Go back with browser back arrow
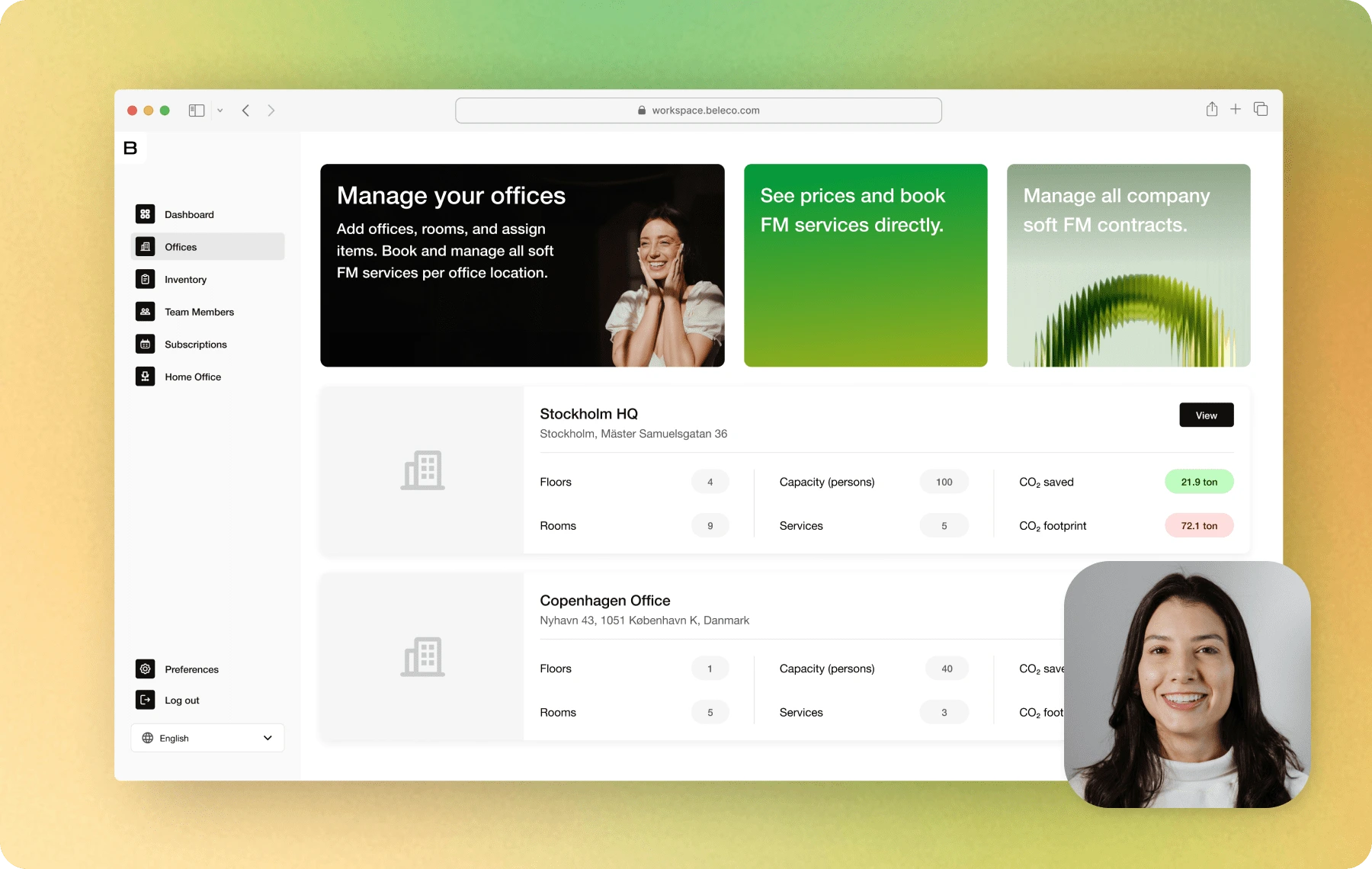 click(x=245, y=111)
